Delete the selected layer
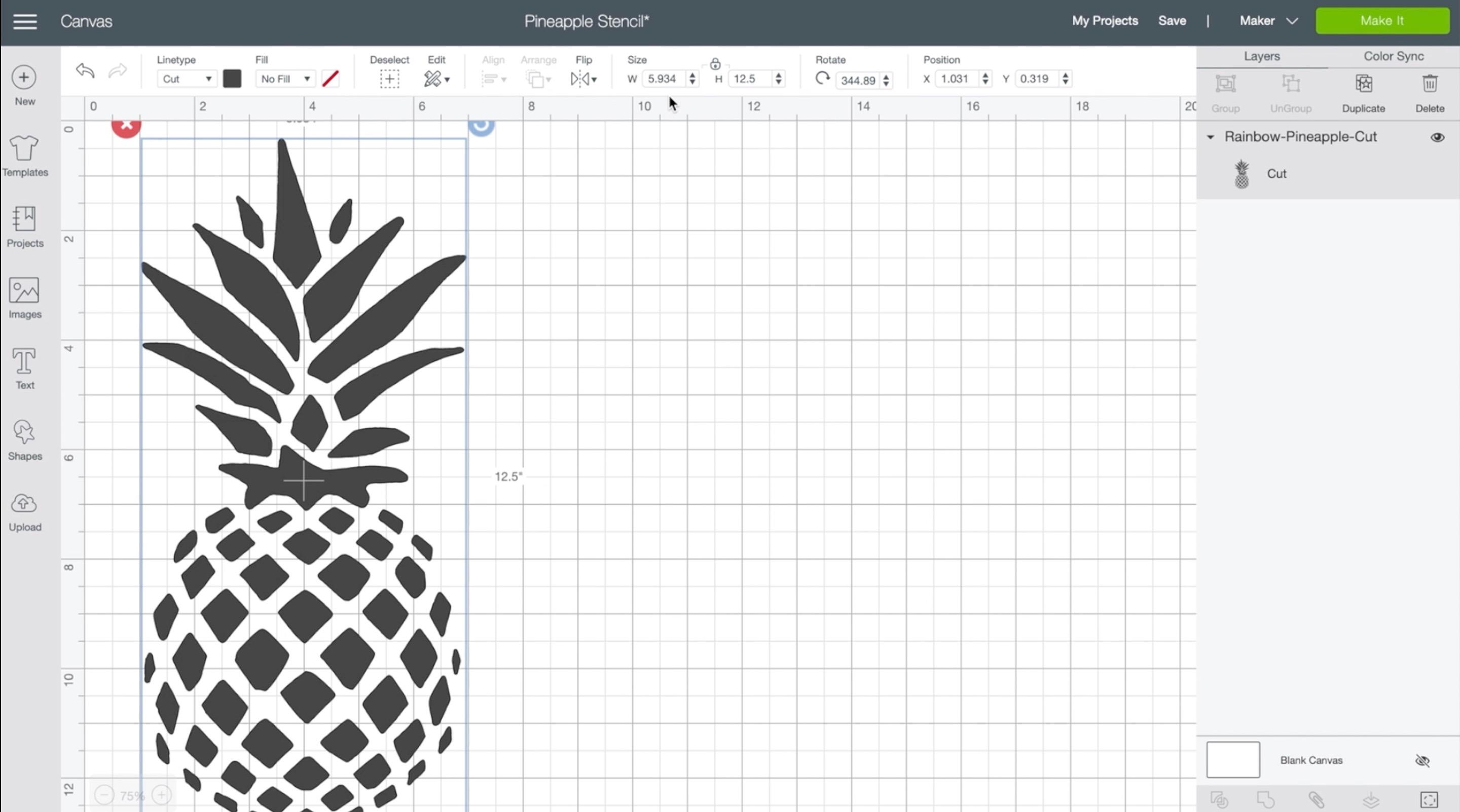The width and height of the screenshot is (1460, 812). click(1430, 93)
